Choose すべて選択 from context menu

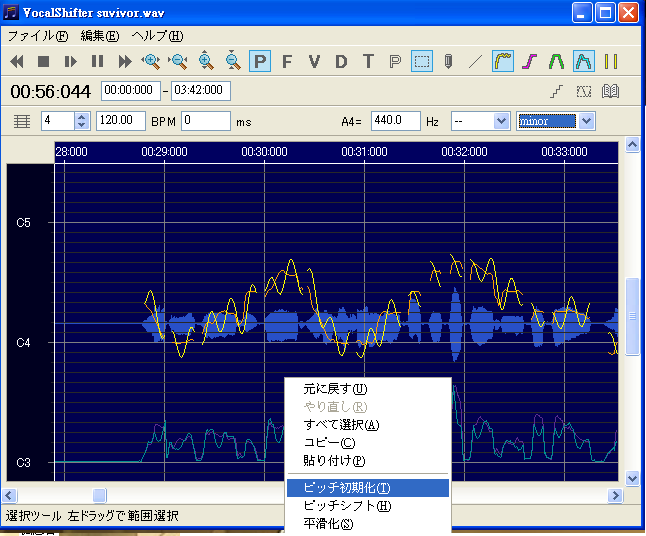(x=368, y=425)
